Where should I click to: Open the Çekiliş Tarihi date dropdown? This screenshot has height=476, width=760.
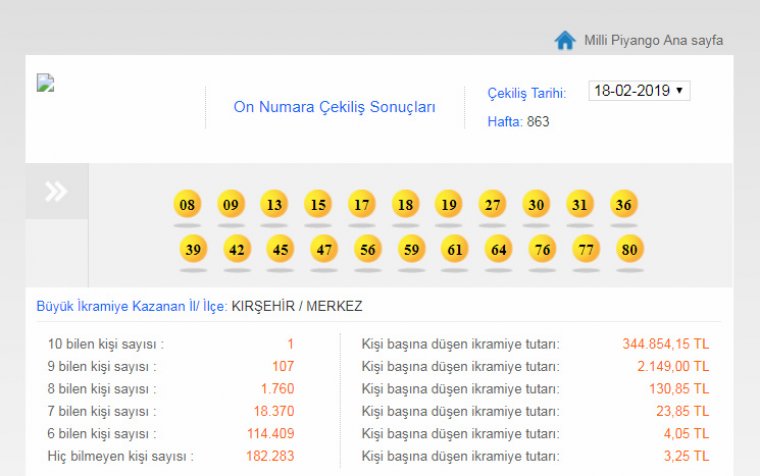(x=639, y=91)
